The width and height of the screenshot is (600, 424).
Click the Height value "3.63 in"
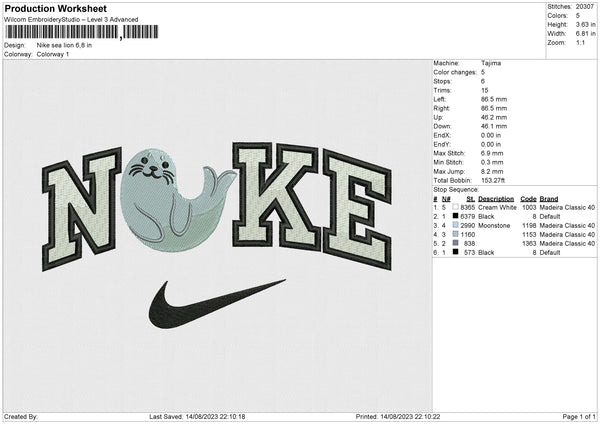click(585, 24)
